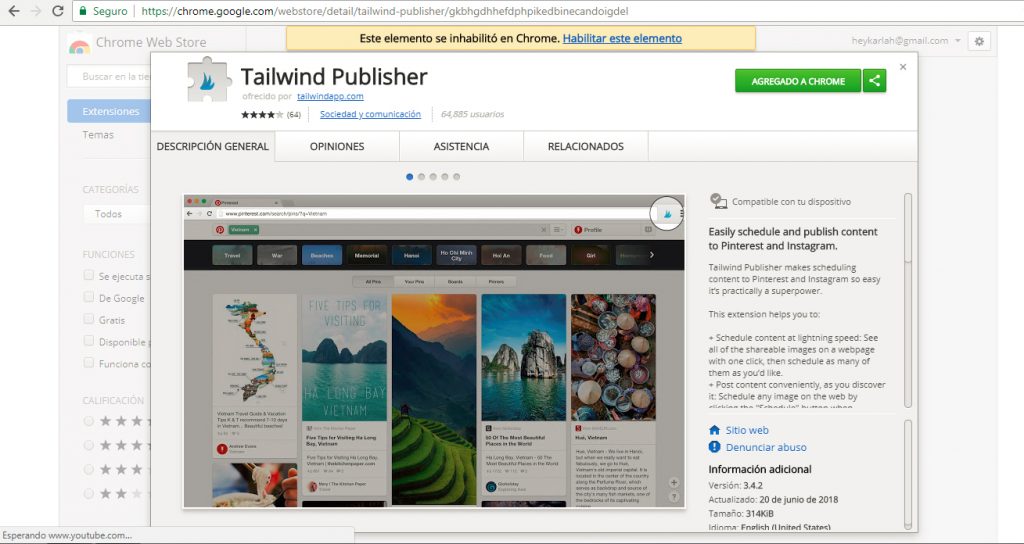Screen dimensions: 1024x544
Task: Select the second star rating radio button
Action: [x=89, y=445]
